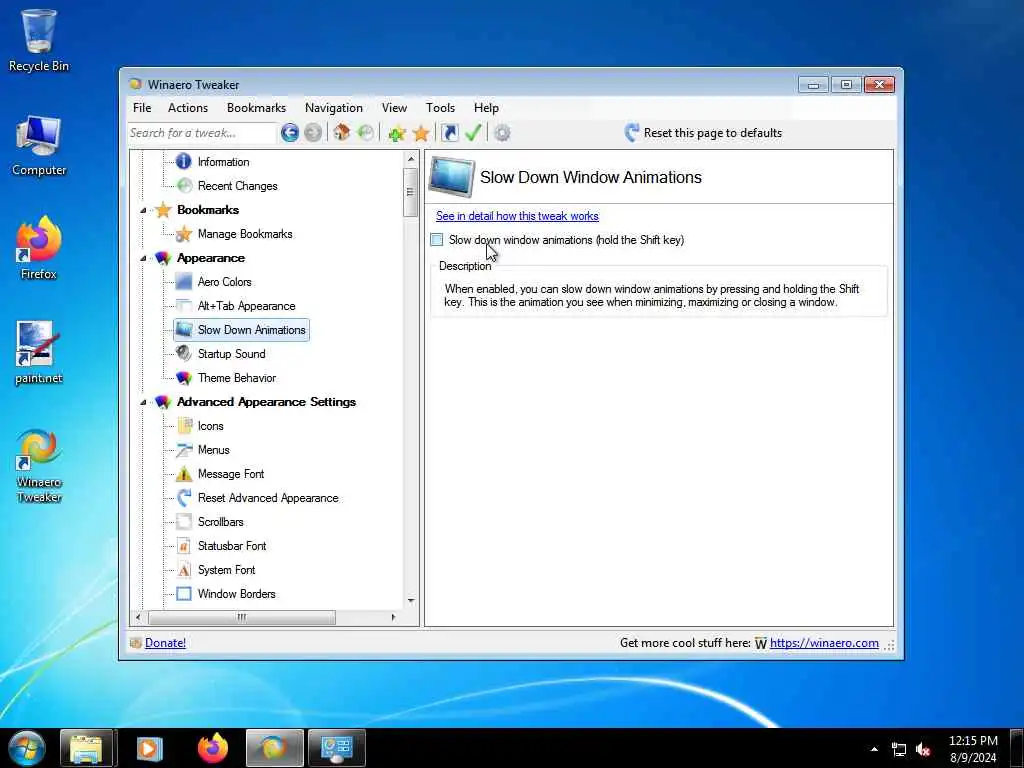The width and height of the screenshot is (1024, 768).
Task: Click the tree's horizontal scrollbar thumb
Action: (242, 617)
